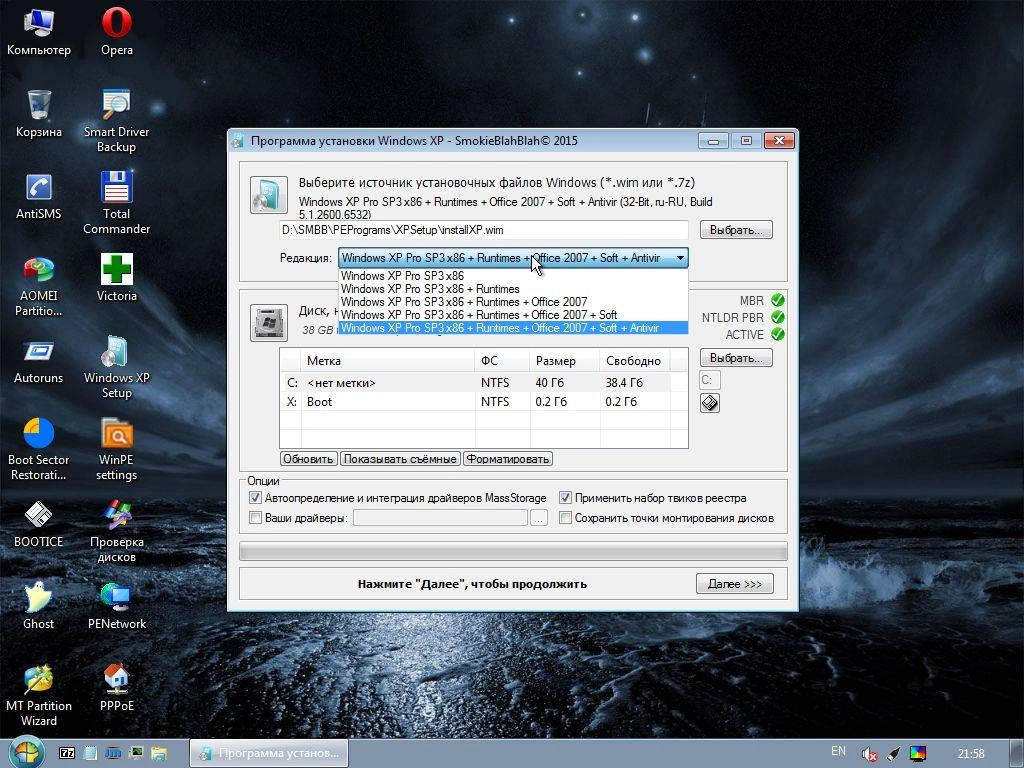Uncheck MassStorage driver autodetection checkbox
The height and width of the screenshot is (768, 1024).
tap(255, 498)
